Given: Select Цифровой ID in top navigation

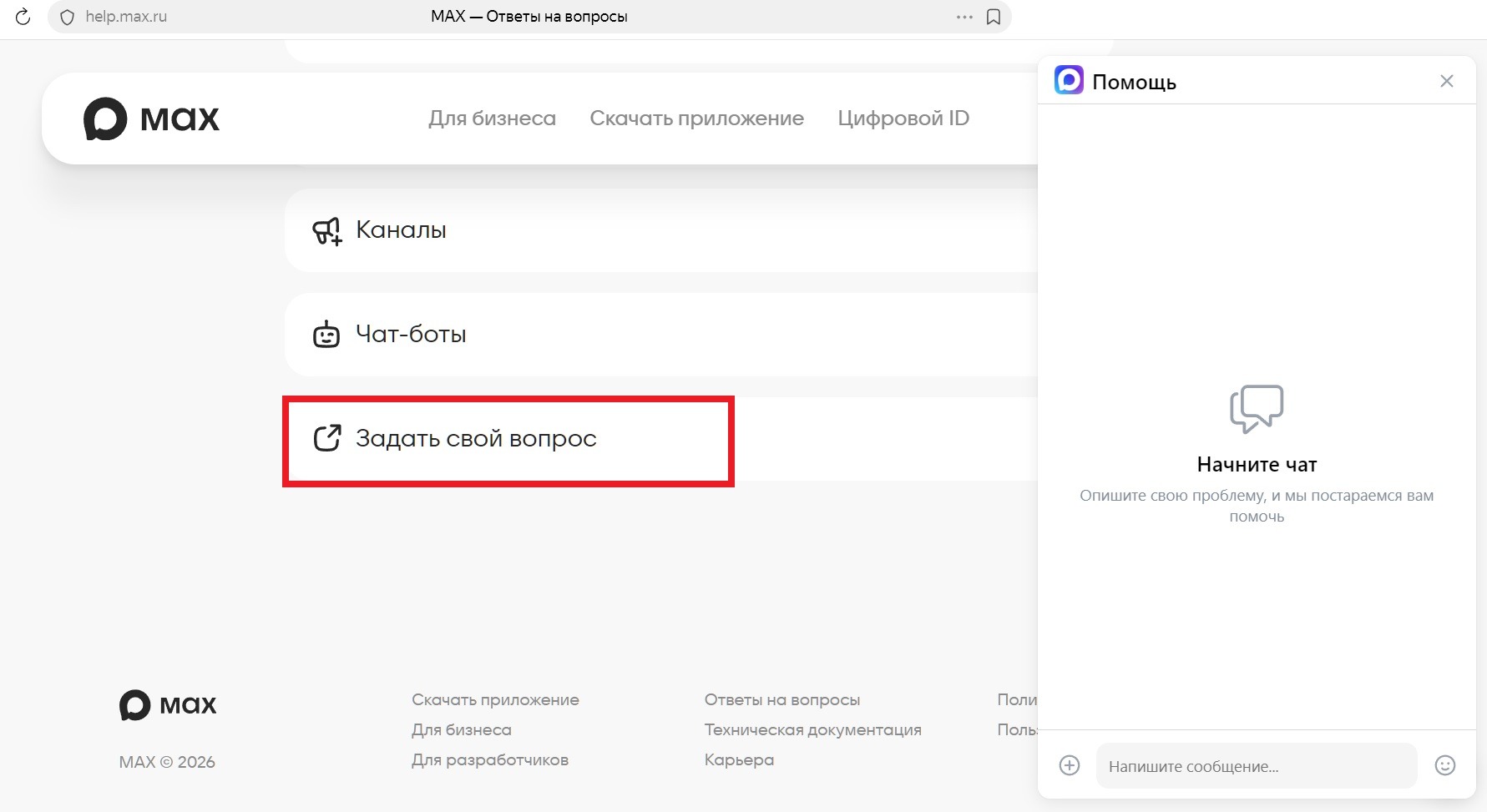Looking at the screenshot, I should (x=903, y=119).
